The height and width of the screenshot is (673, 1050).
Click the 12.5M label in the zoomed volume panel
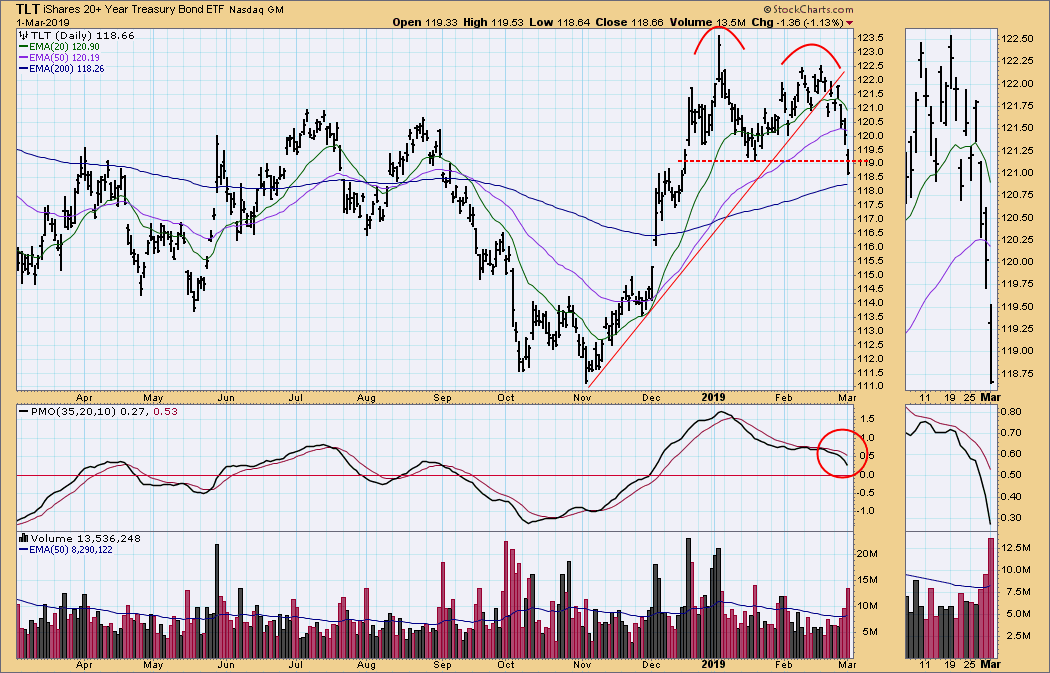coord(1017,548)
